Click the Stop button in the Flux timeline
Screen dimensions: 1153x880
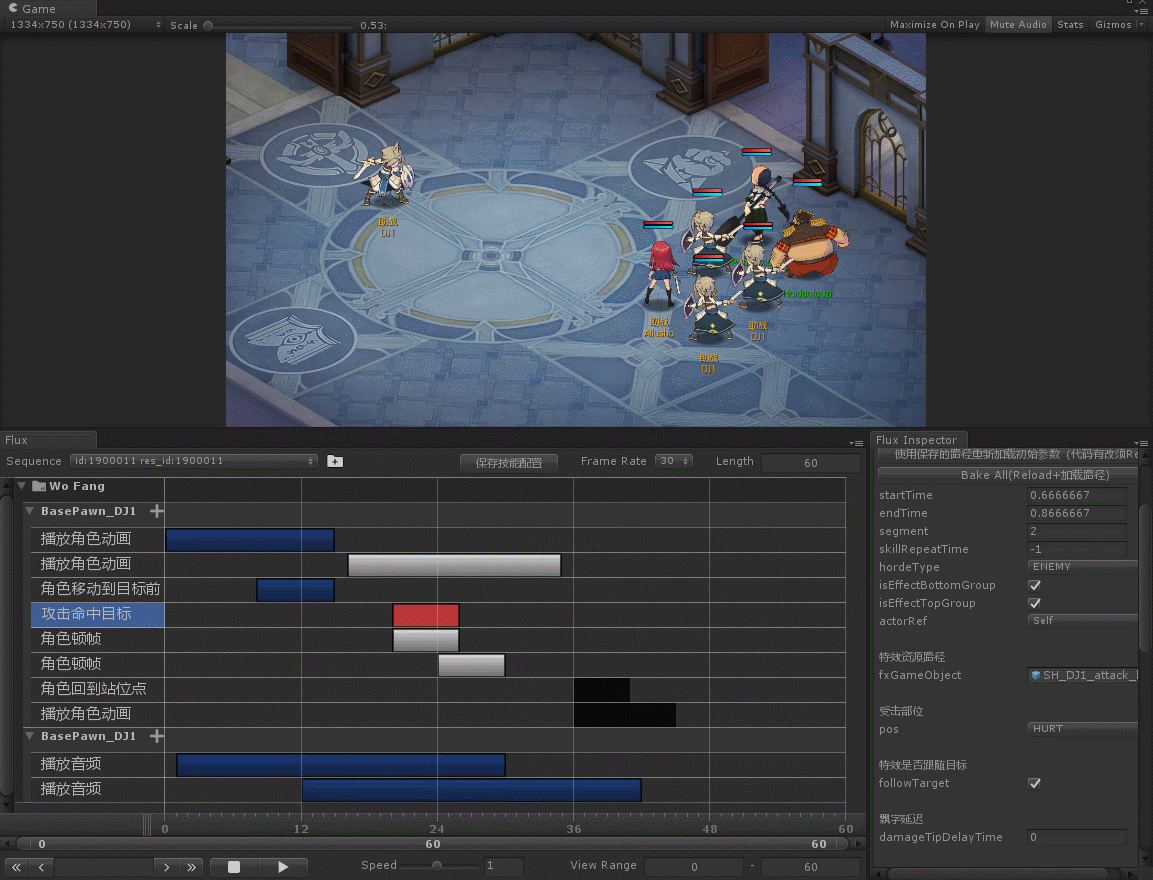234,867
